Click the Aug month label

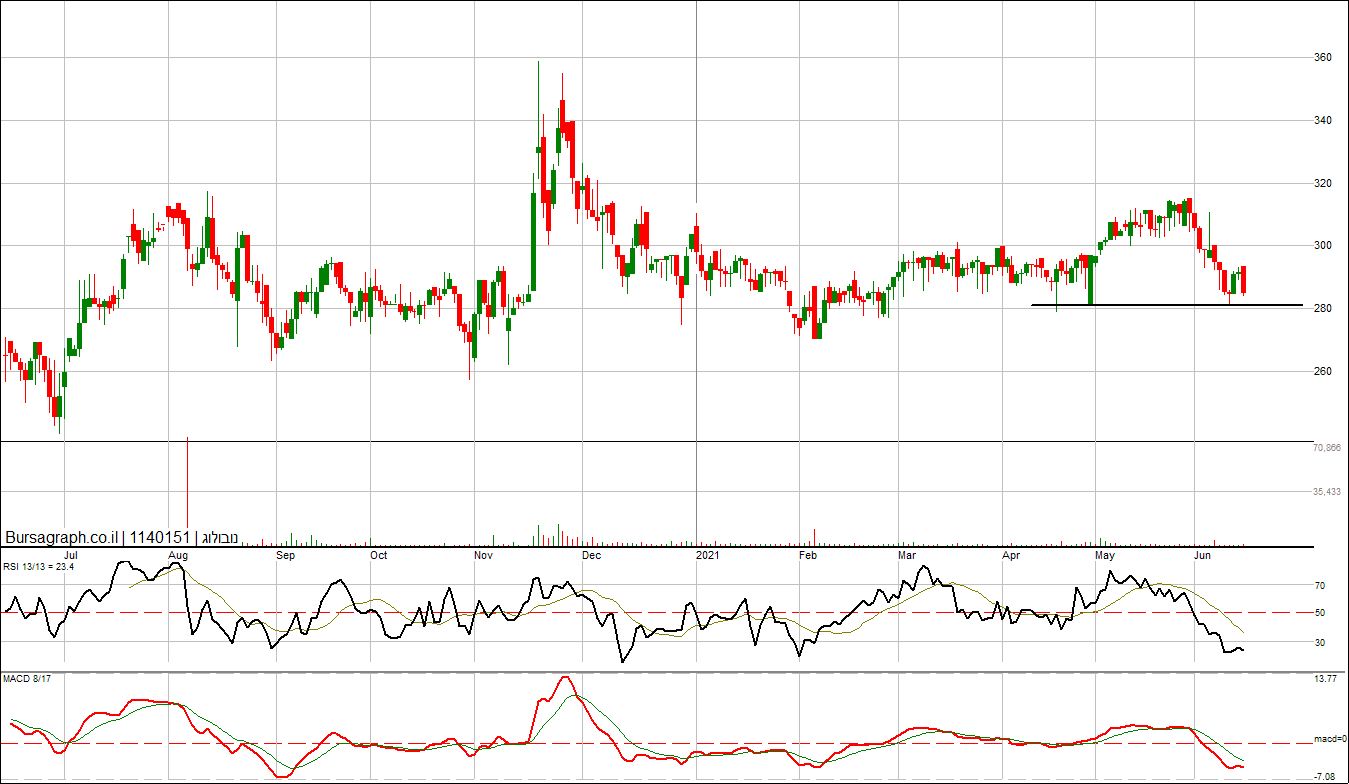pyautogui.click(x=178, y=554)
